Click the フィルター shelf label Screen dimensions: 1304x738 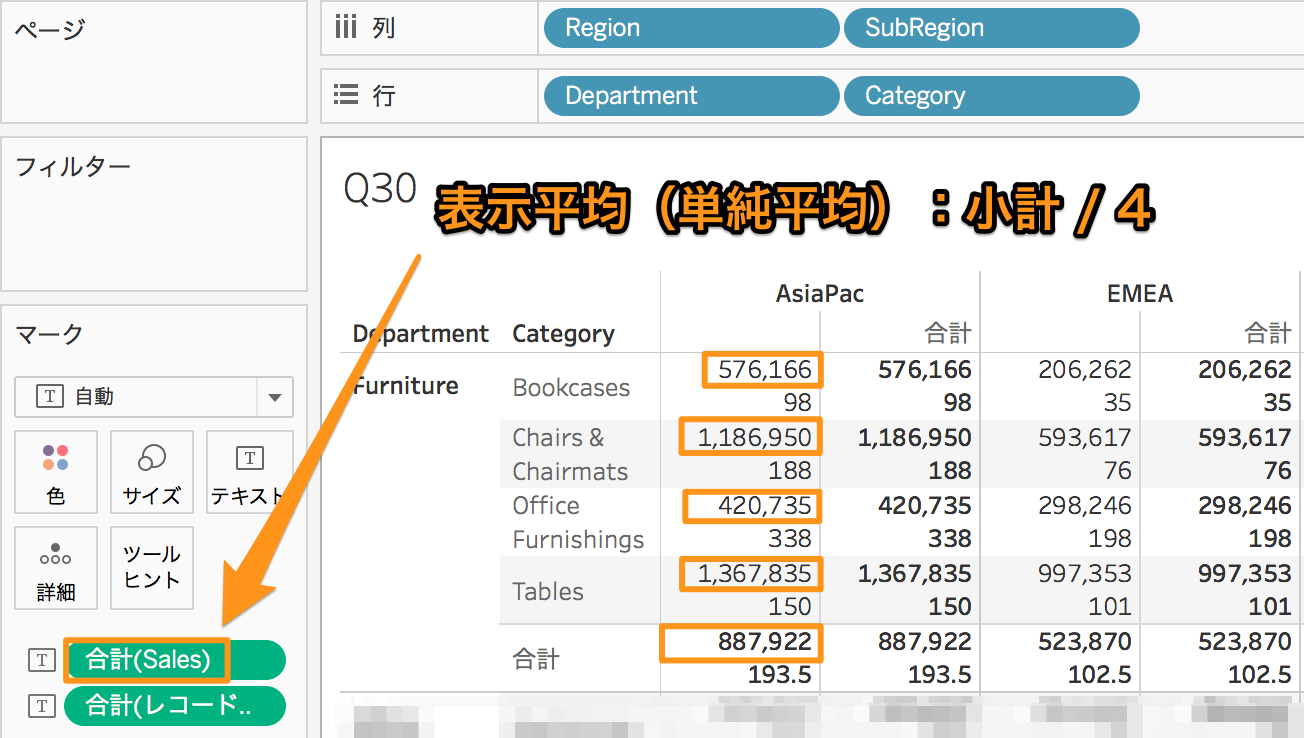click(72, 166)
